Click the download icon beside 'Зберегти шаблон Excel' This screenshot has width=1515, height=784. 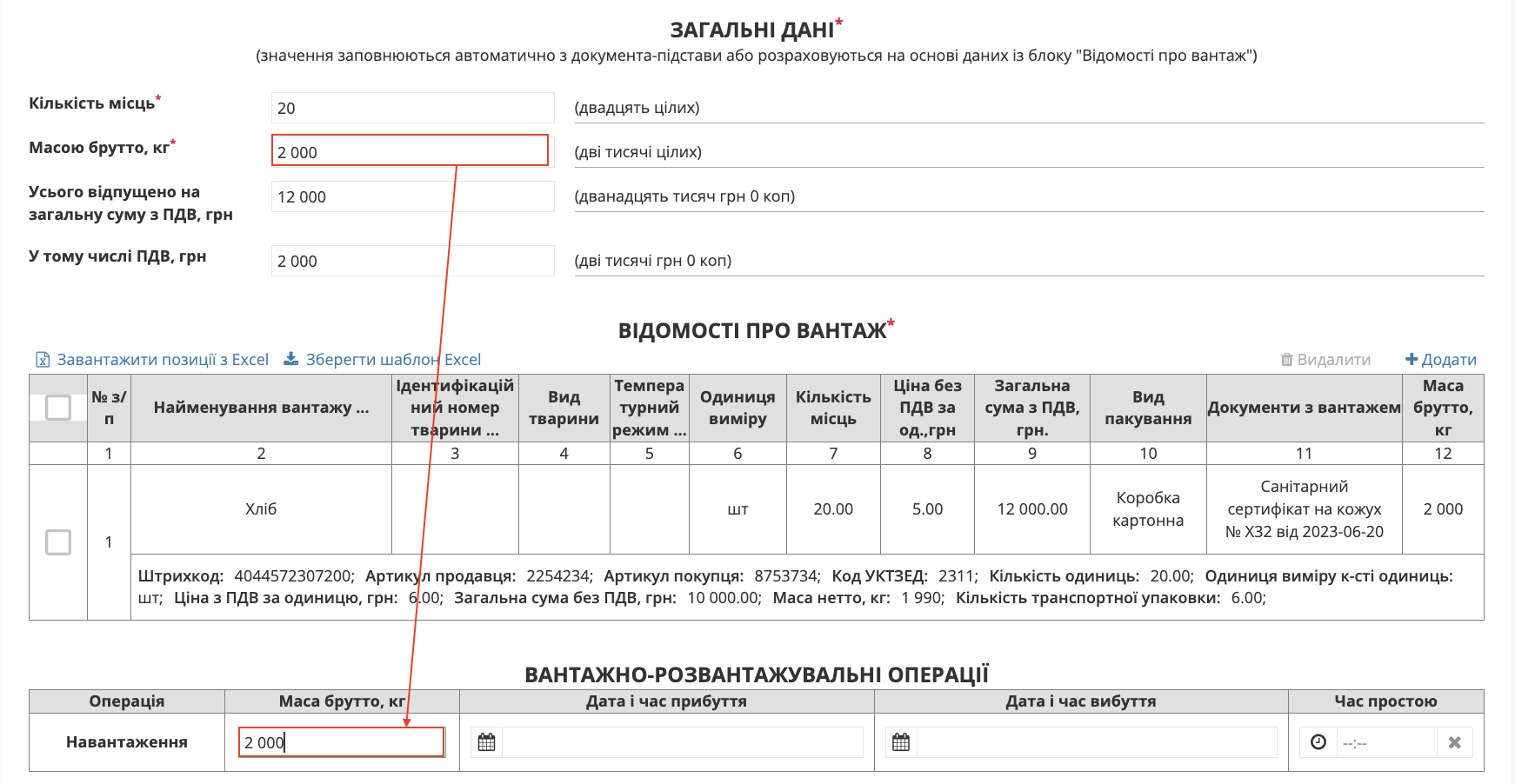pyautogui.click(x=291, y=359)
